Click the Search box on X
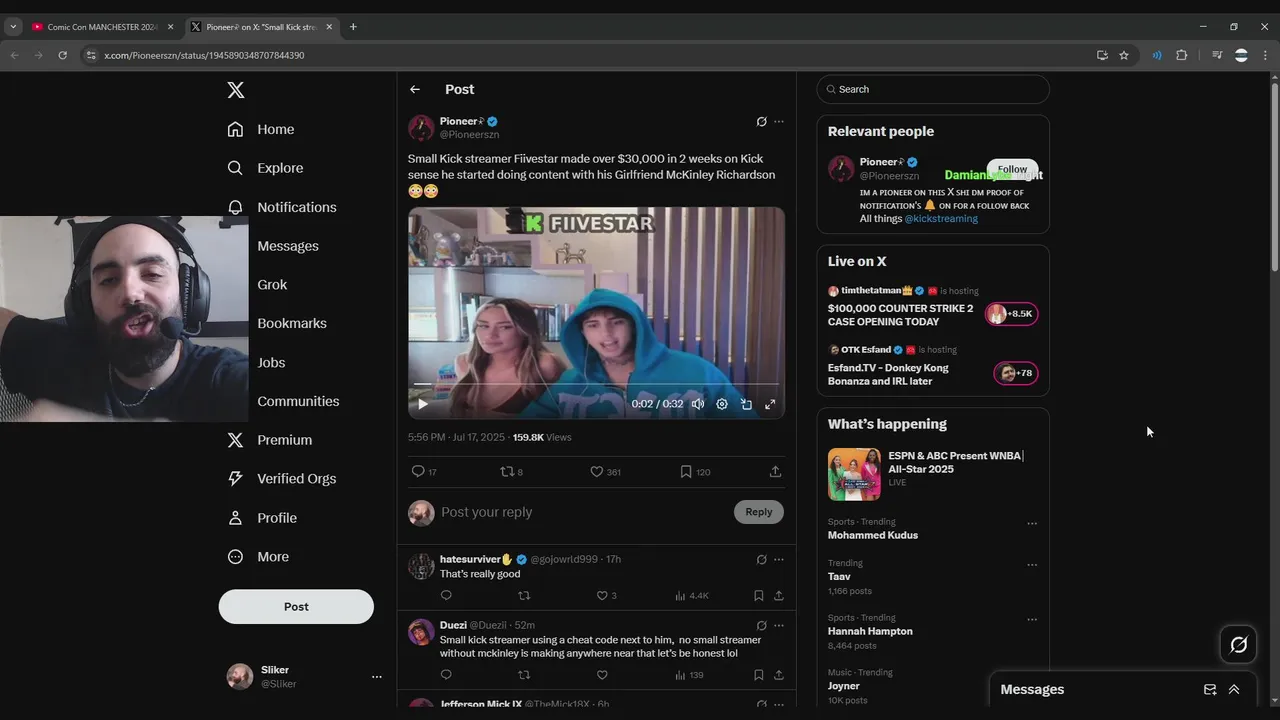 tap(933, 89)
